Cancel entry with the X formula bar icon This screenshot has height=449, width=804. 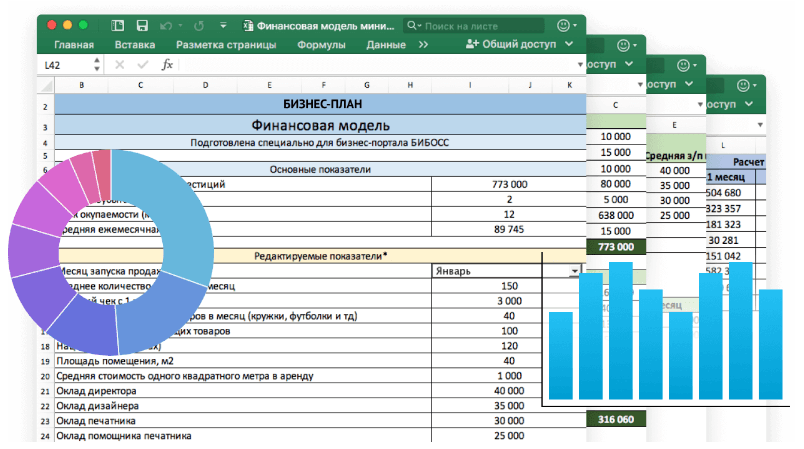pyautogui.click(x=119, y=65)
